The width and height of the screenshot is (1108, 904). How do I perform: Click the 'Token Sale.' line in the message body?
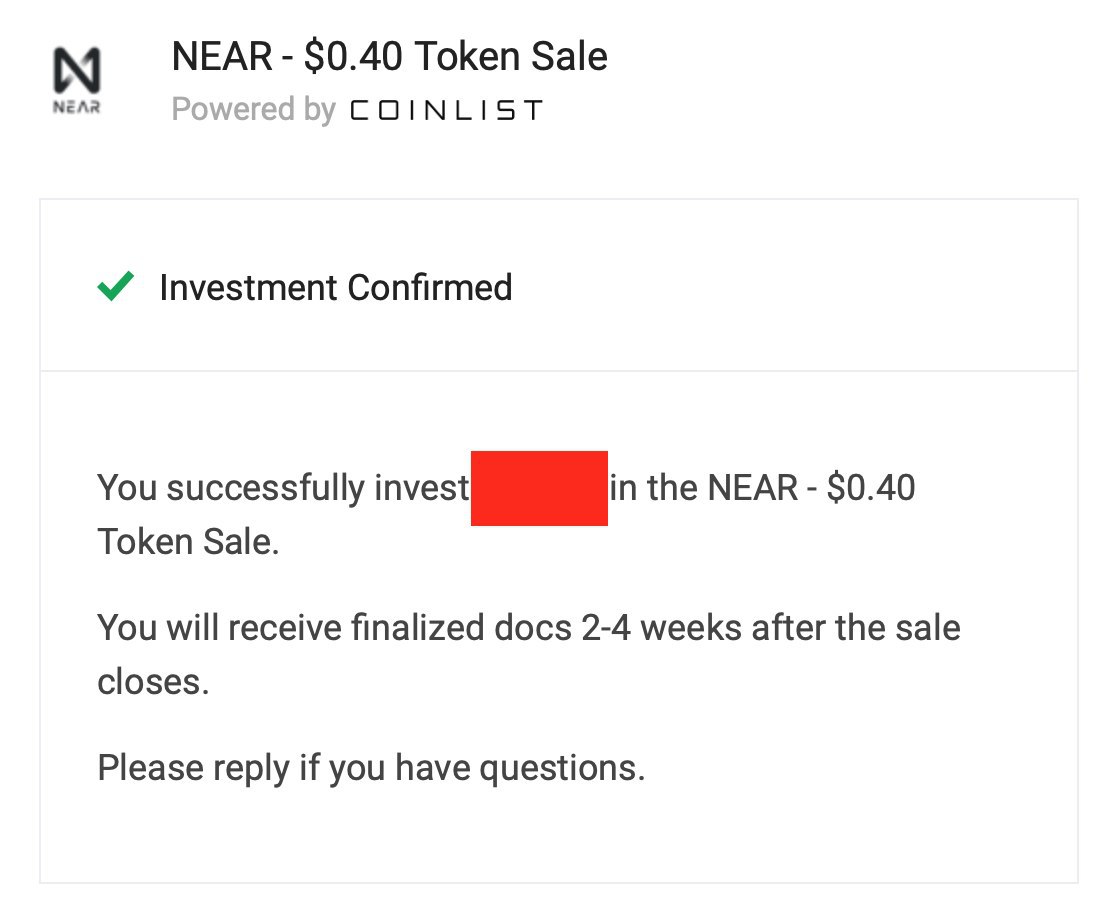[x=188, y=542]
